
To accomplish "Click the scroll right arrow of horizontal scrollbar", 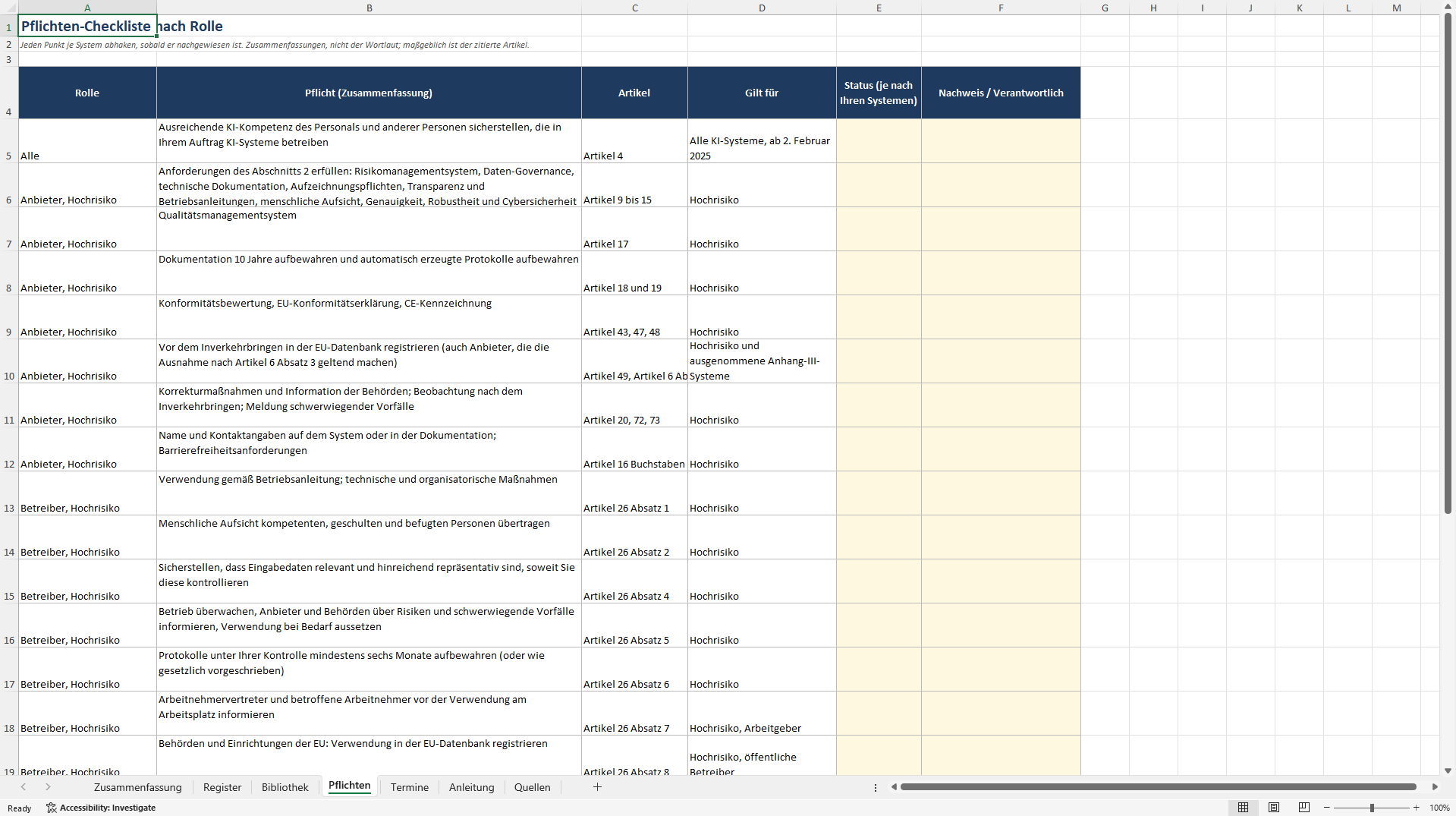I will pyautogui.click(x=1435, y=787).
